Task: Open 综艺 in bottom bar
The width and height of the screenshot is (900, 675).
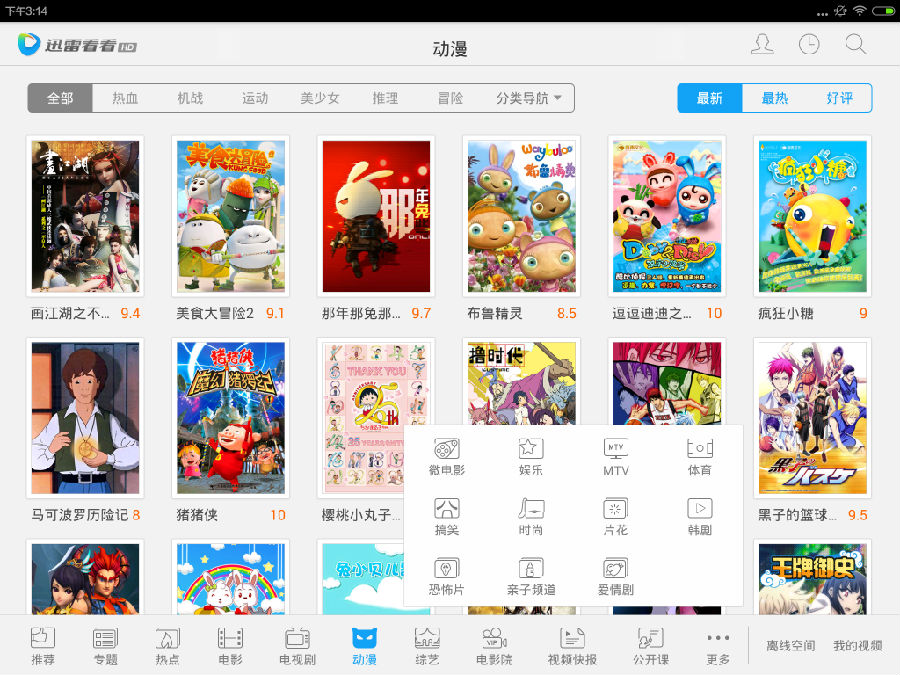Action: [427, 646]
